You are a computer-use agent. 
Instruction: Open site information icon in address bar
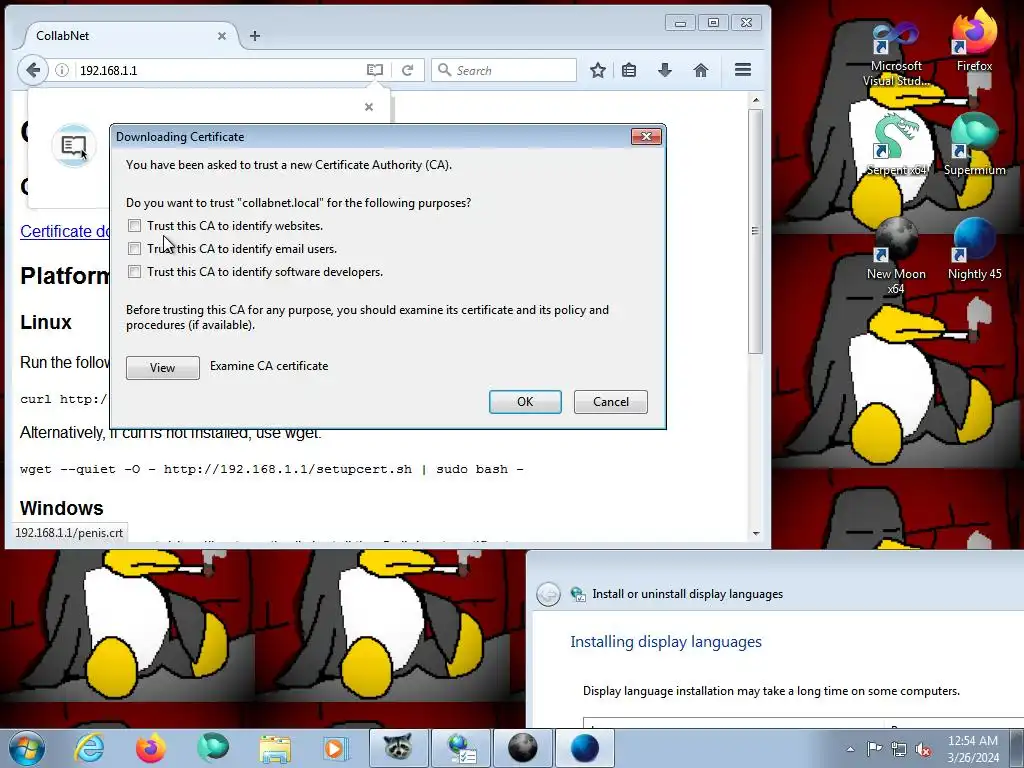[62, 70]
